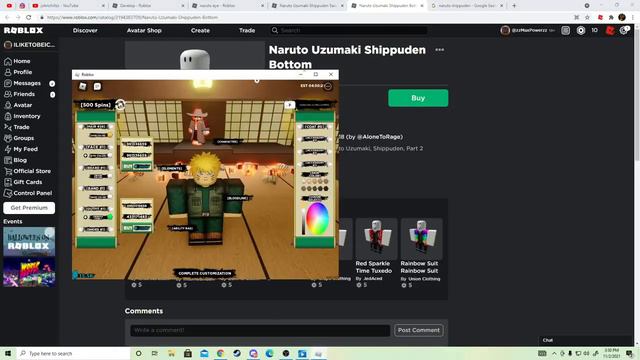The width and height of the screenshot is (640, 360).
Task: Focus the Windows taskbar search box
Action: tap(73, 353)
